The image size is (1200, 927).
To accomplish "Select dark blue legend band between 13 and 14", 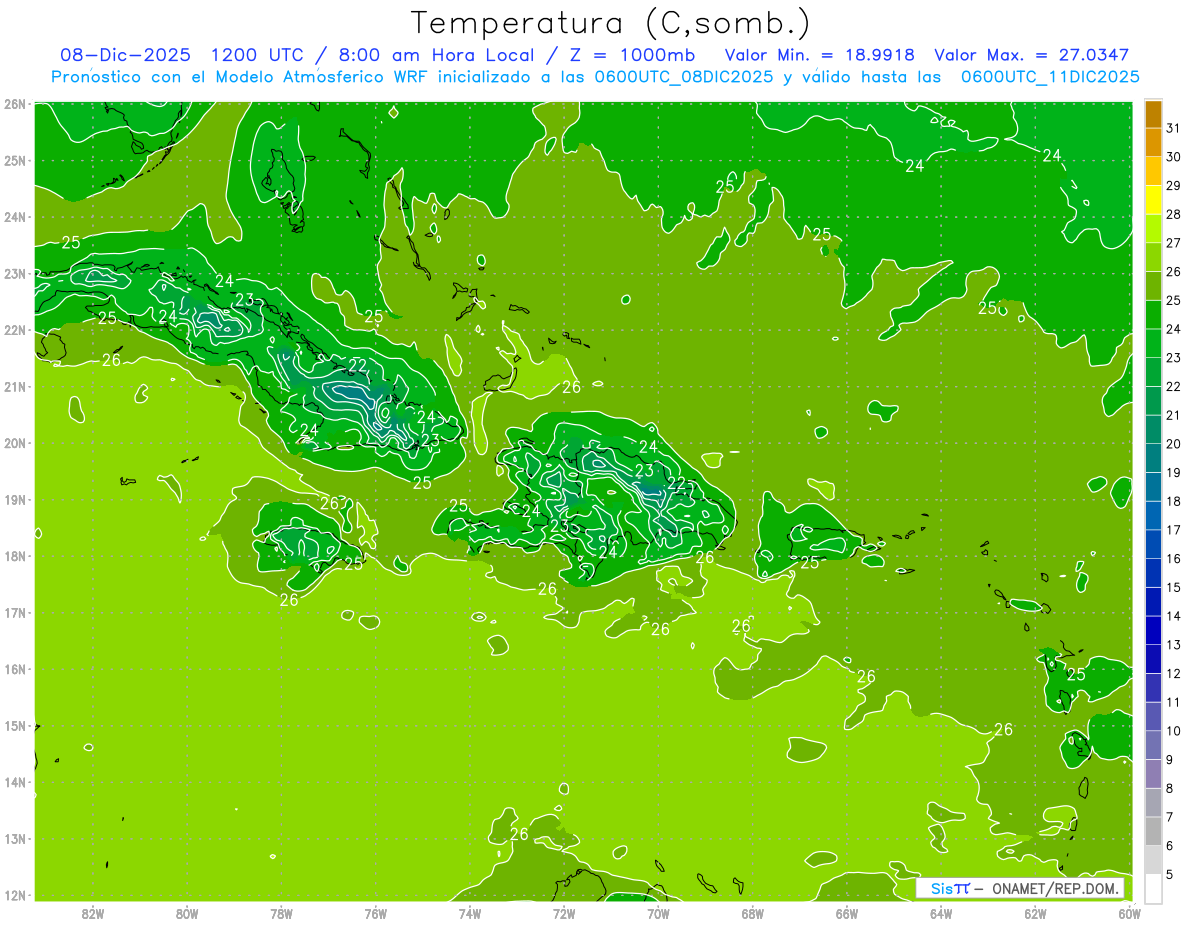I will 1154,630.
